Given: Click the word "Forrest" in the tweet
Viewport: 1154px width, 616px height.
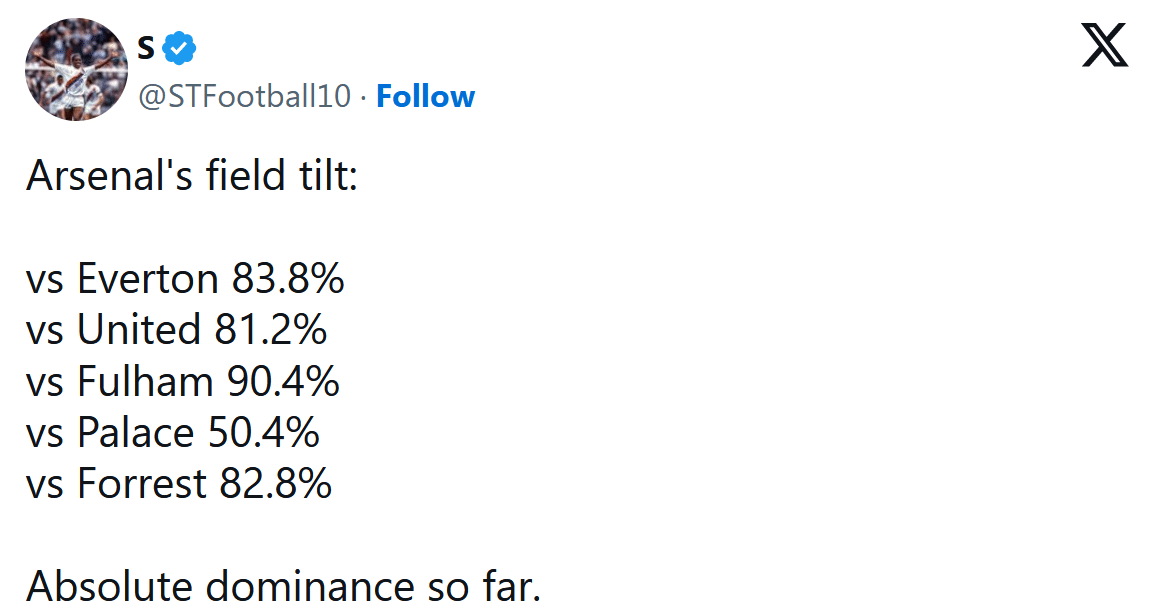Looking at the screenshot, I should point(142,484).
